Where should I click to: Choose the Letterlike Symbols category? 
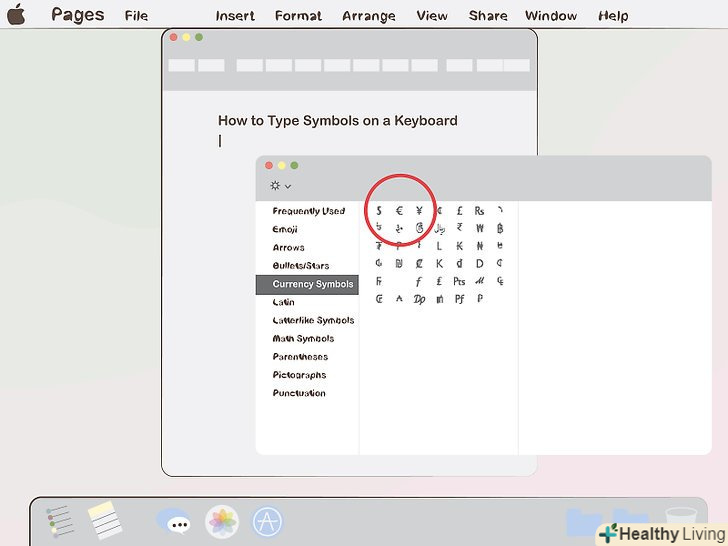313,320
